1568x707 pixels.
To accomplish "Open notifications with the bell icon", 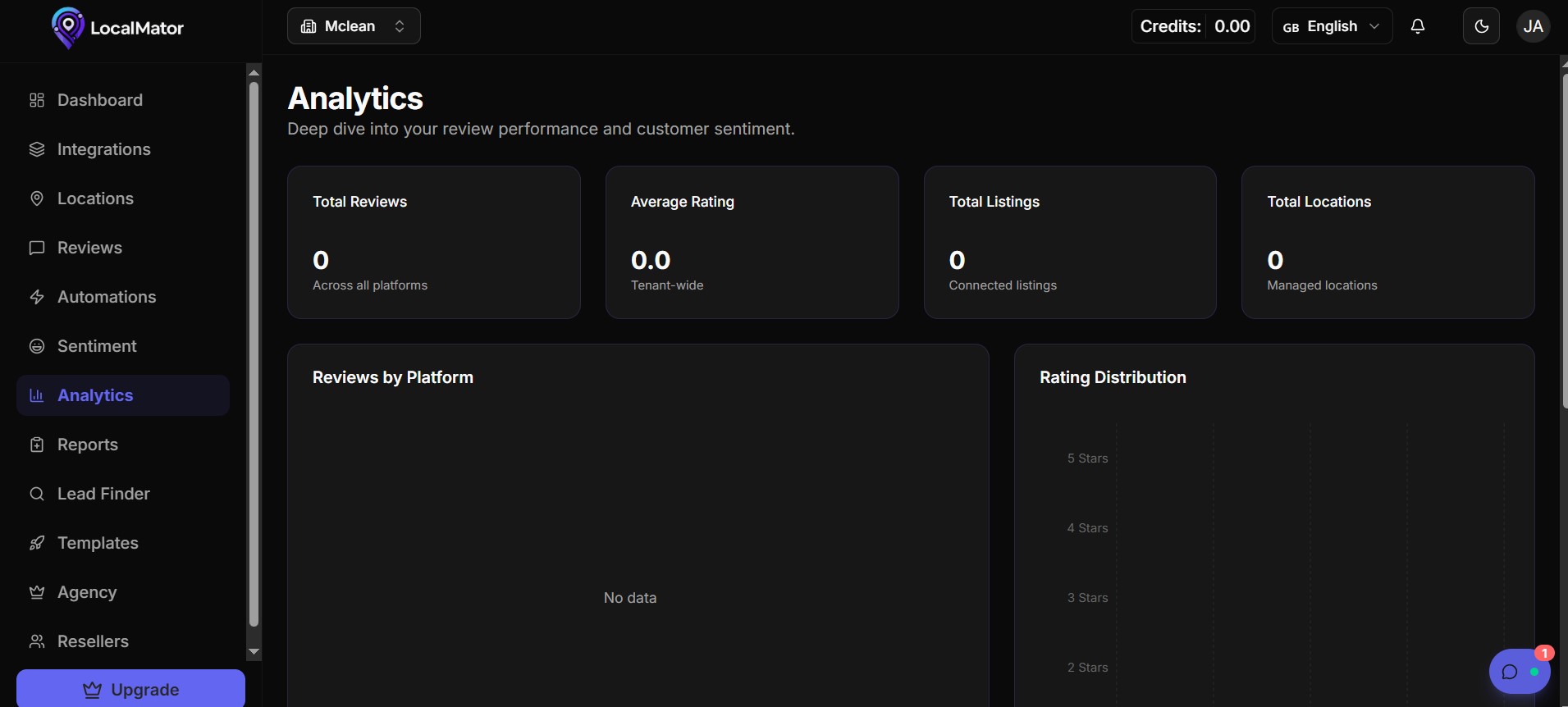I will click(x=1418, y=26).
